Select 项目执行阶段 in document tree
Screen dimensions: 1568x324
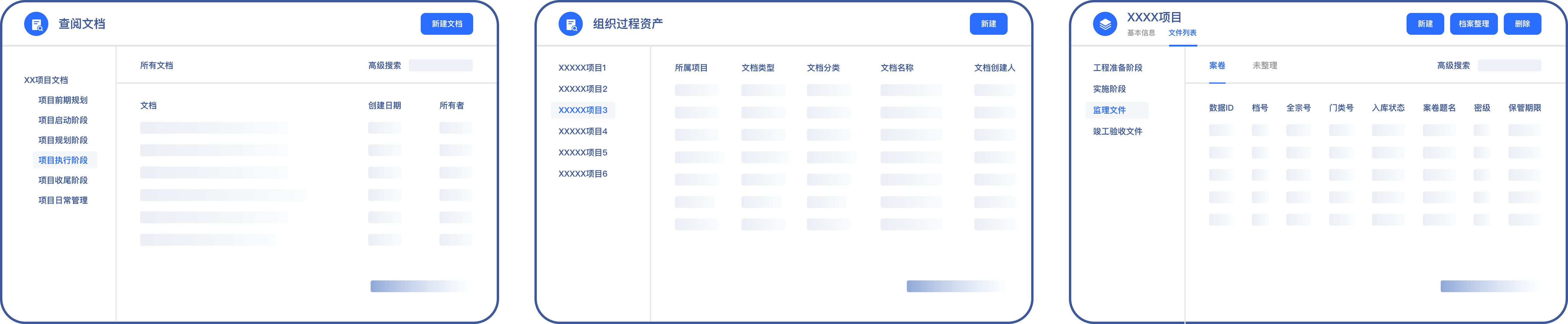coord(63,160)
